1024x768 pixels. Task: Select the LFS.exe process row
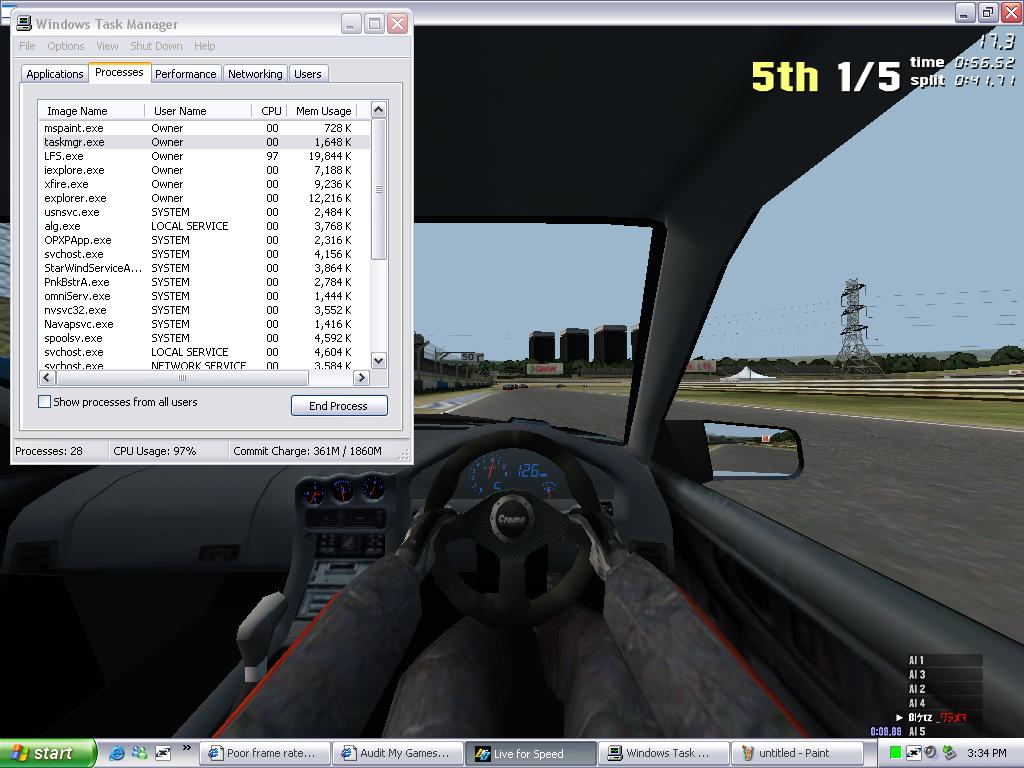[x=204, y=156]
